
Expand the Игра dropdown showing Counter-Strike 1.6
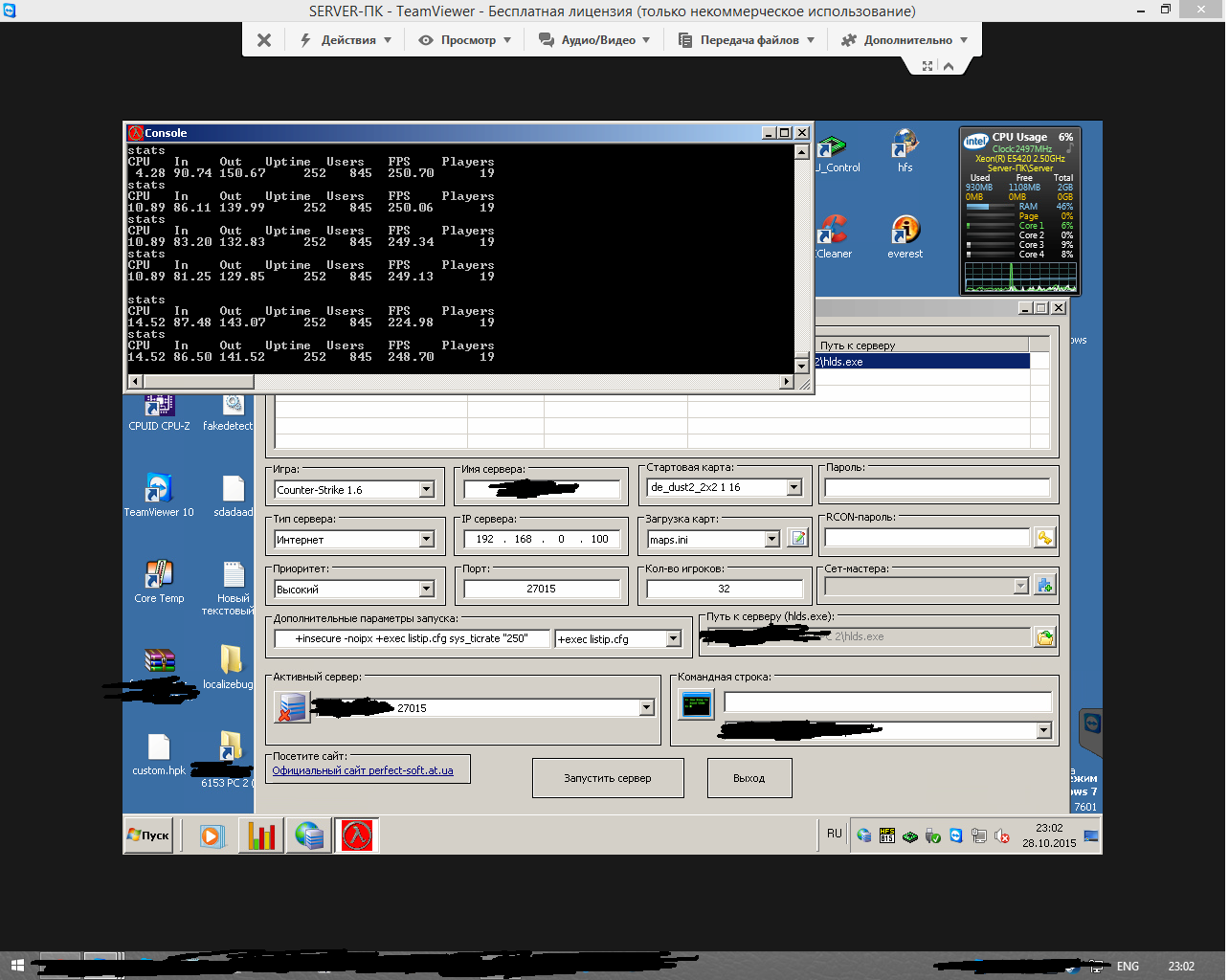(427, 489)
